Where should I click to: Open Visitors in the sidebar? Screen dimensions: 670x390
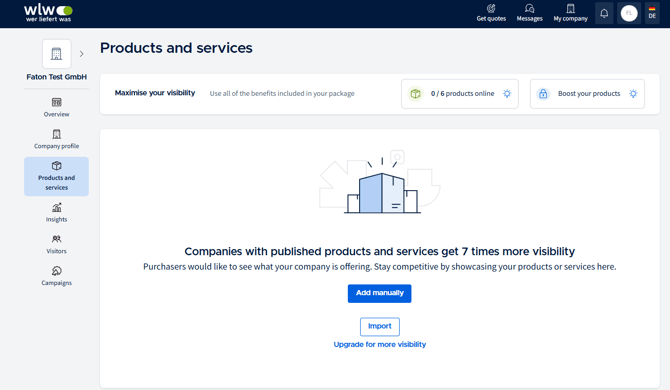point(56,244)
